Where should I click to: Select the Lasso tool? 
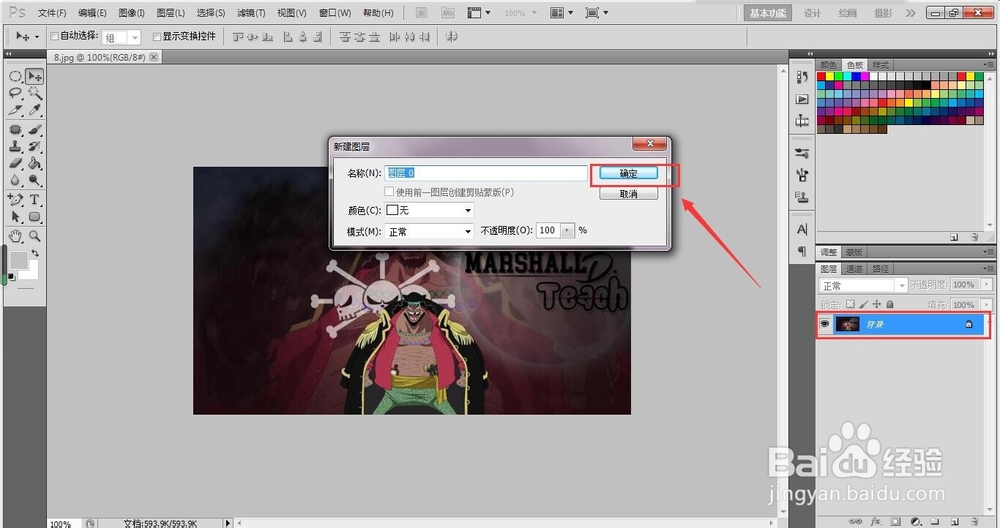(15, 93)
